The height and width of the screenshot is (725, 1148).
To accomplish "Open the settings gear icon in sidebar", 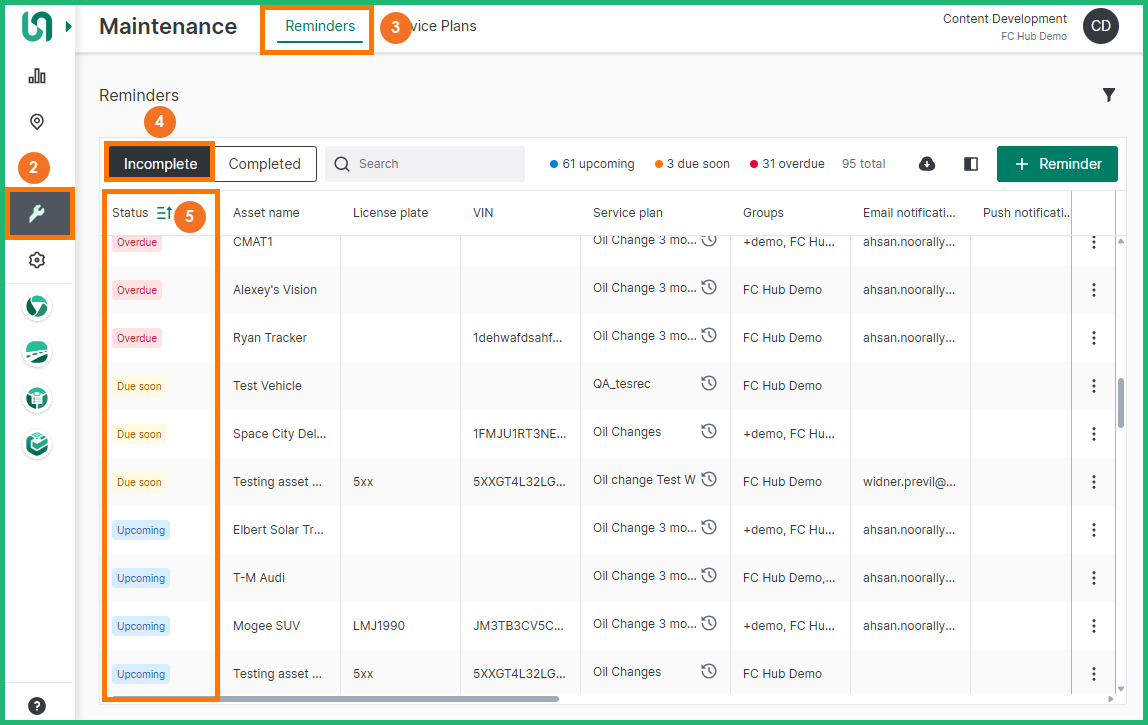I will tap(37, 260).
